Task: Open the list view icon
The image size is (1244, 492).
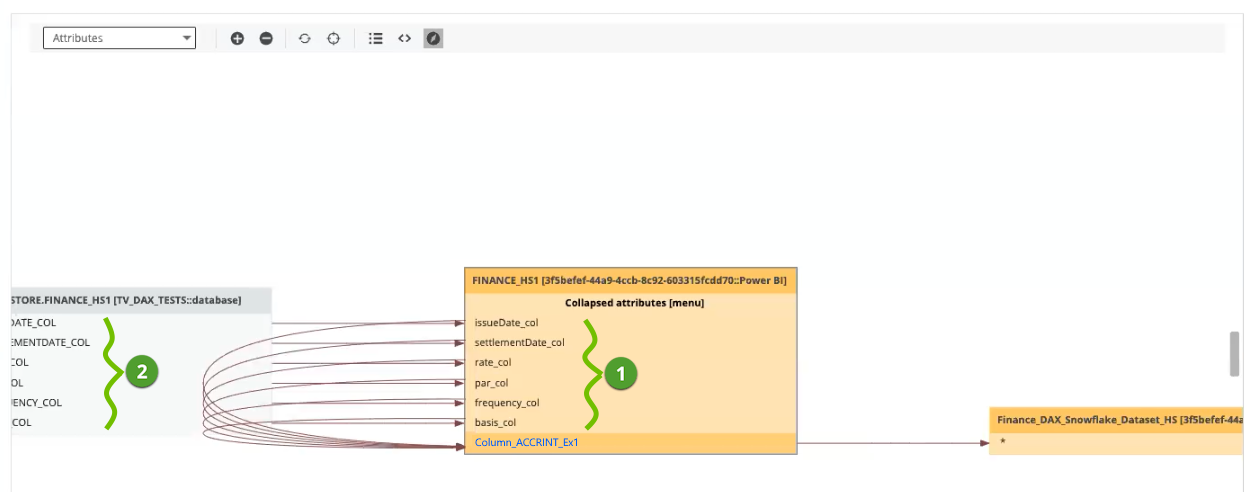Action: pos(376,38)
